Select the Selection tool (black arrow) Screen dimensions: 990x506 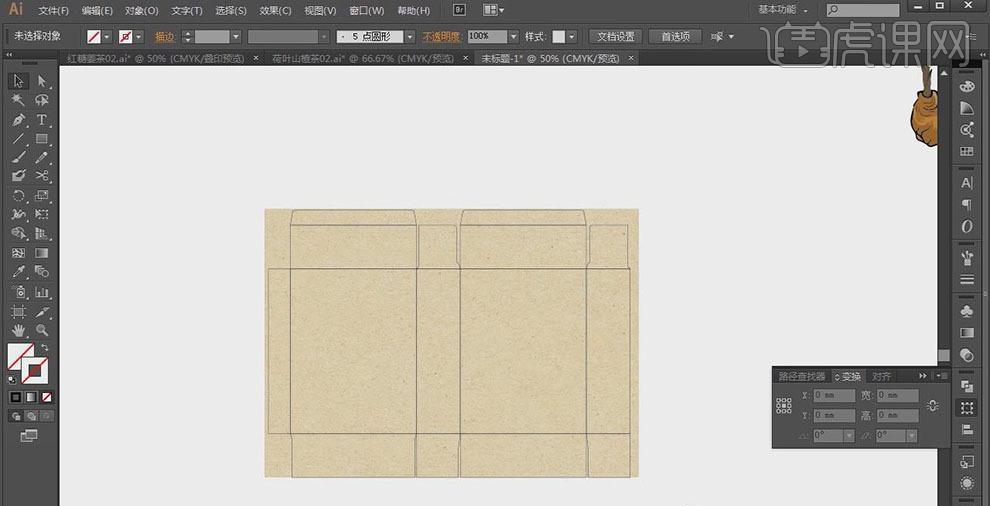pyautogui.click(x=18, y=81)
